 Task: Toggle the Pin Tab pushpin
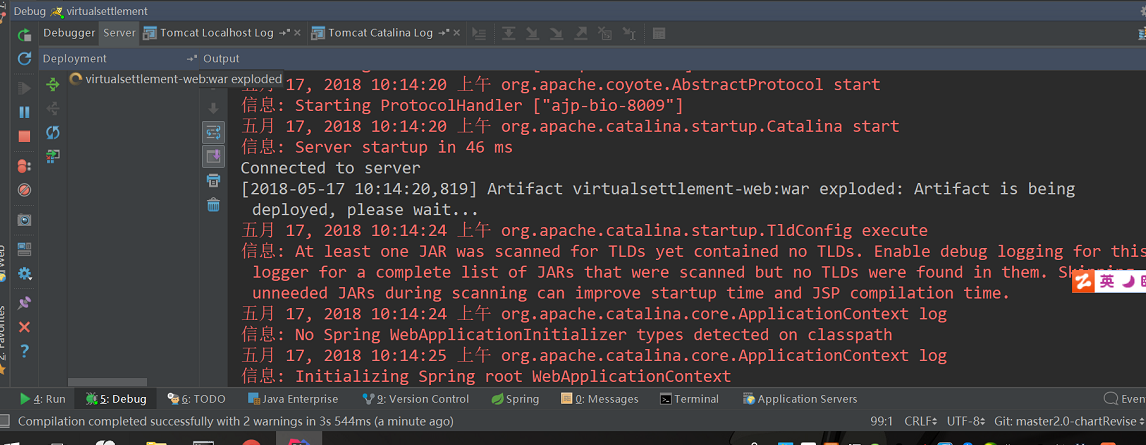tap(24, 303)
